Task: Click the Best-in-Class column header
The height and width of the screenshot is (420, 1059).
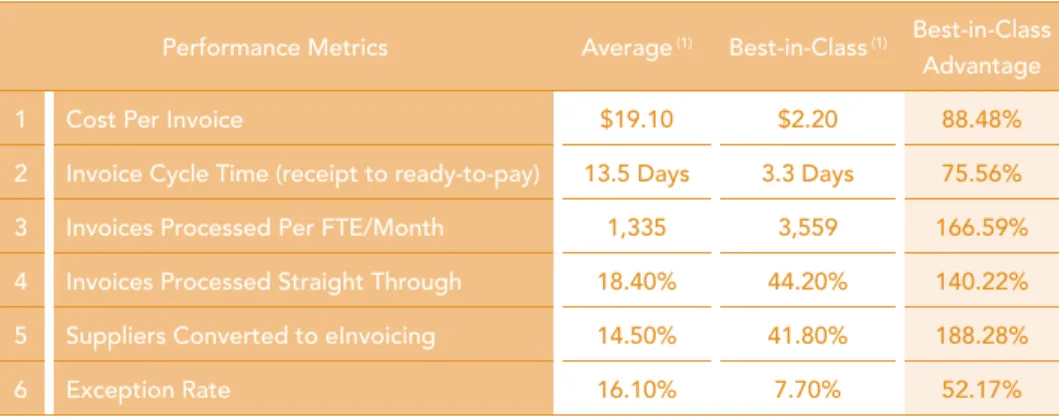Action: 807,48
